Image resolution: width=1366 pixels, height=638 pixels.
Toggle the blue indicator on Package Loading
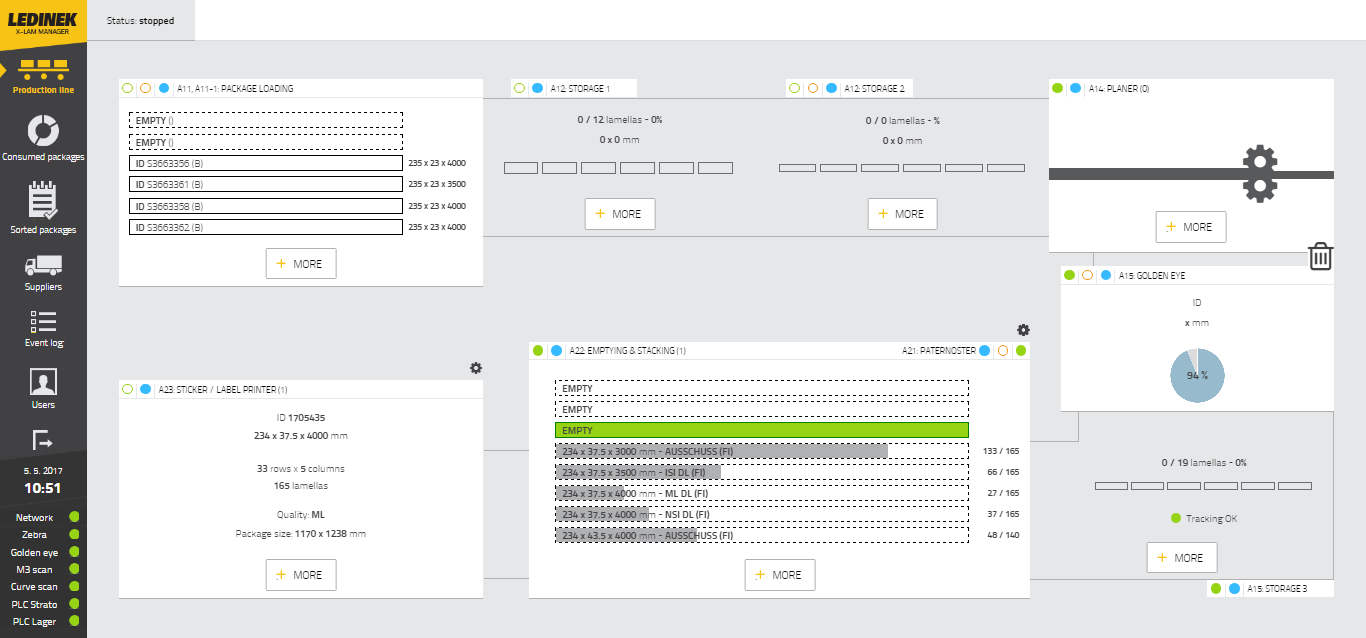tap(164, 88)
